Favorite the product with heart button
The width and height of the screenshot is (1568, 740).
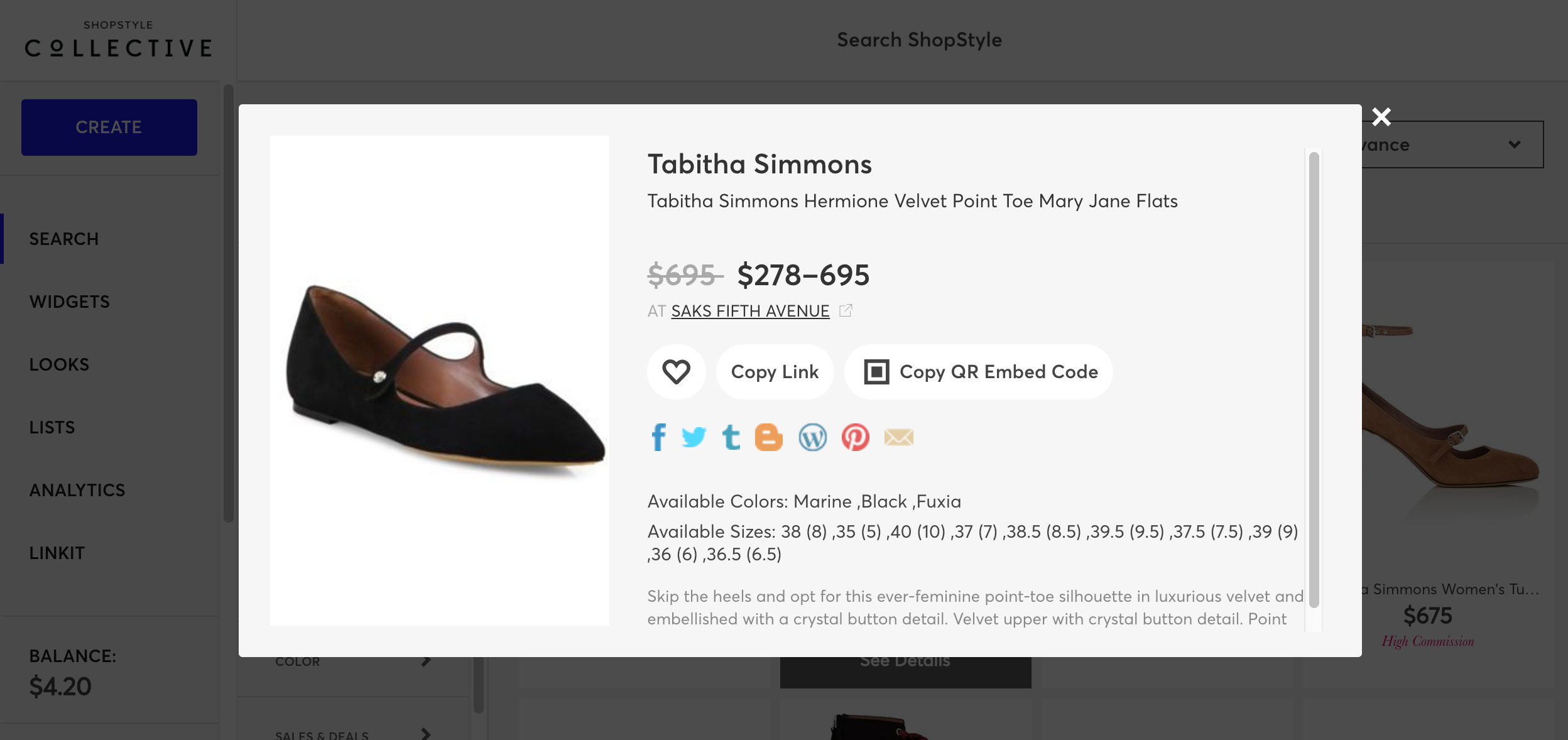(676, 372)
